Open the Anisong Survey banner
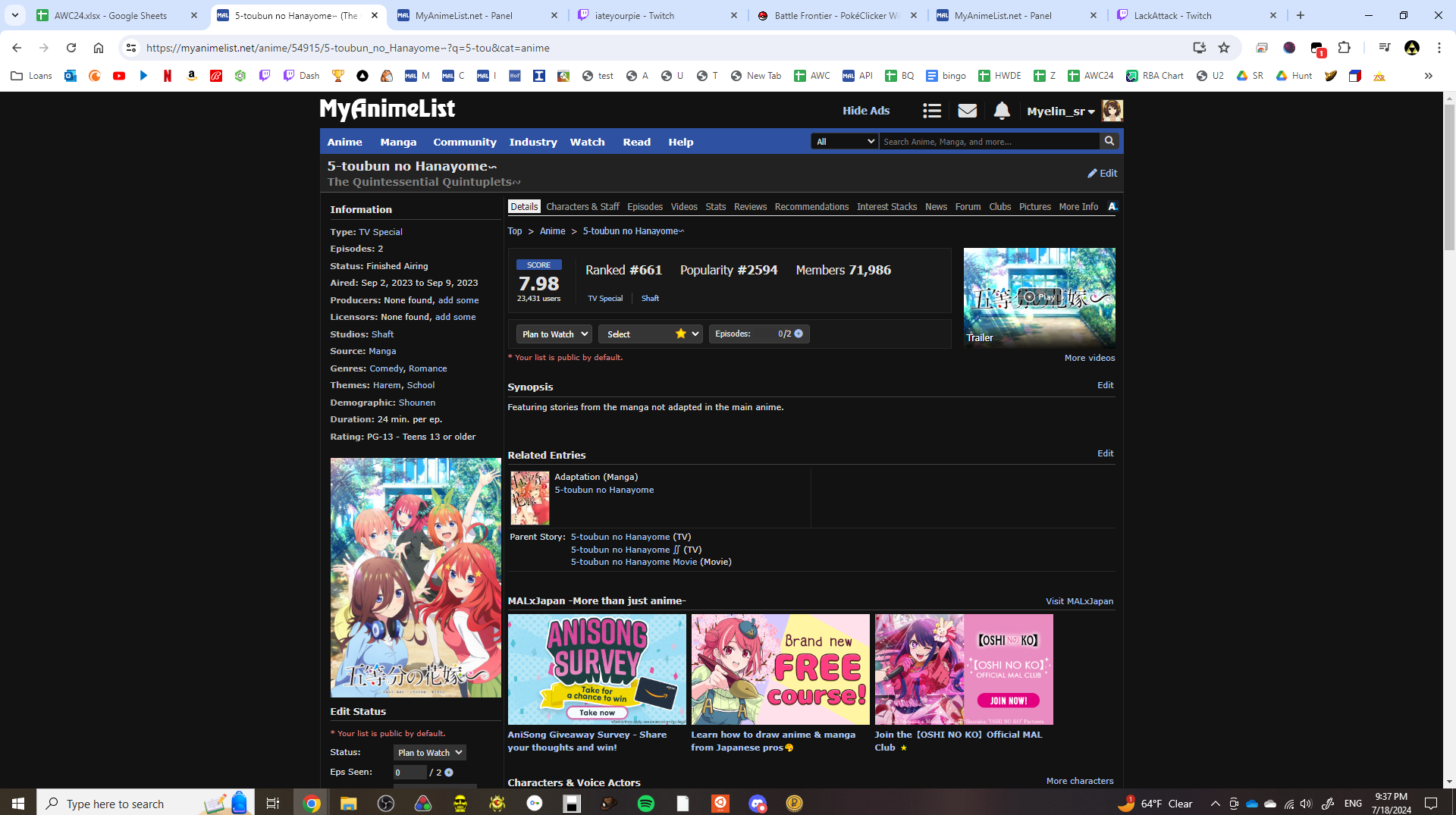Image resolution: width=1456 pixels, height=815 pixels. click(x=597, y=669)
